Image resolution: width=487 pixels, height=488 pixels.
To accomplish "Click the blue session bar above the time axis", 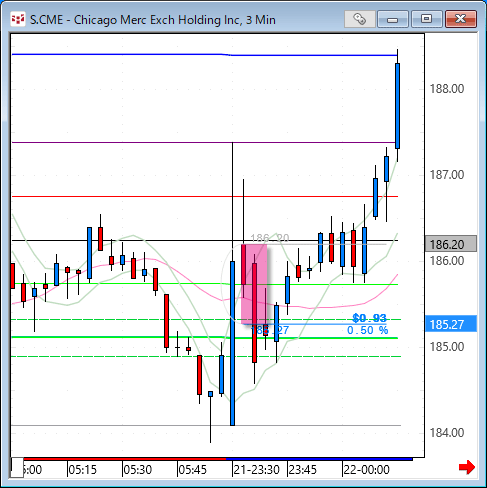I will coord(319,459).
